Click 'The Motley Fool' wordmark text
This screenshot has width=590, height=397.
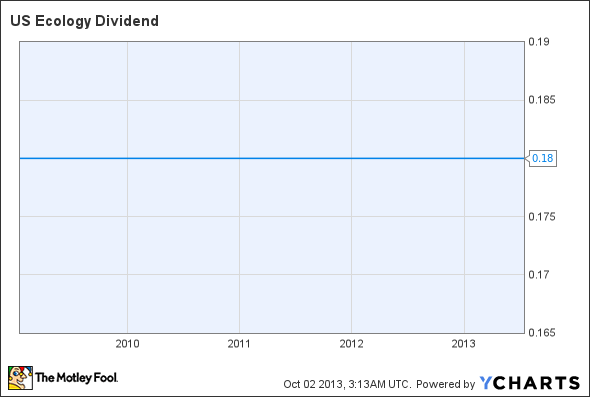point(76,377)
